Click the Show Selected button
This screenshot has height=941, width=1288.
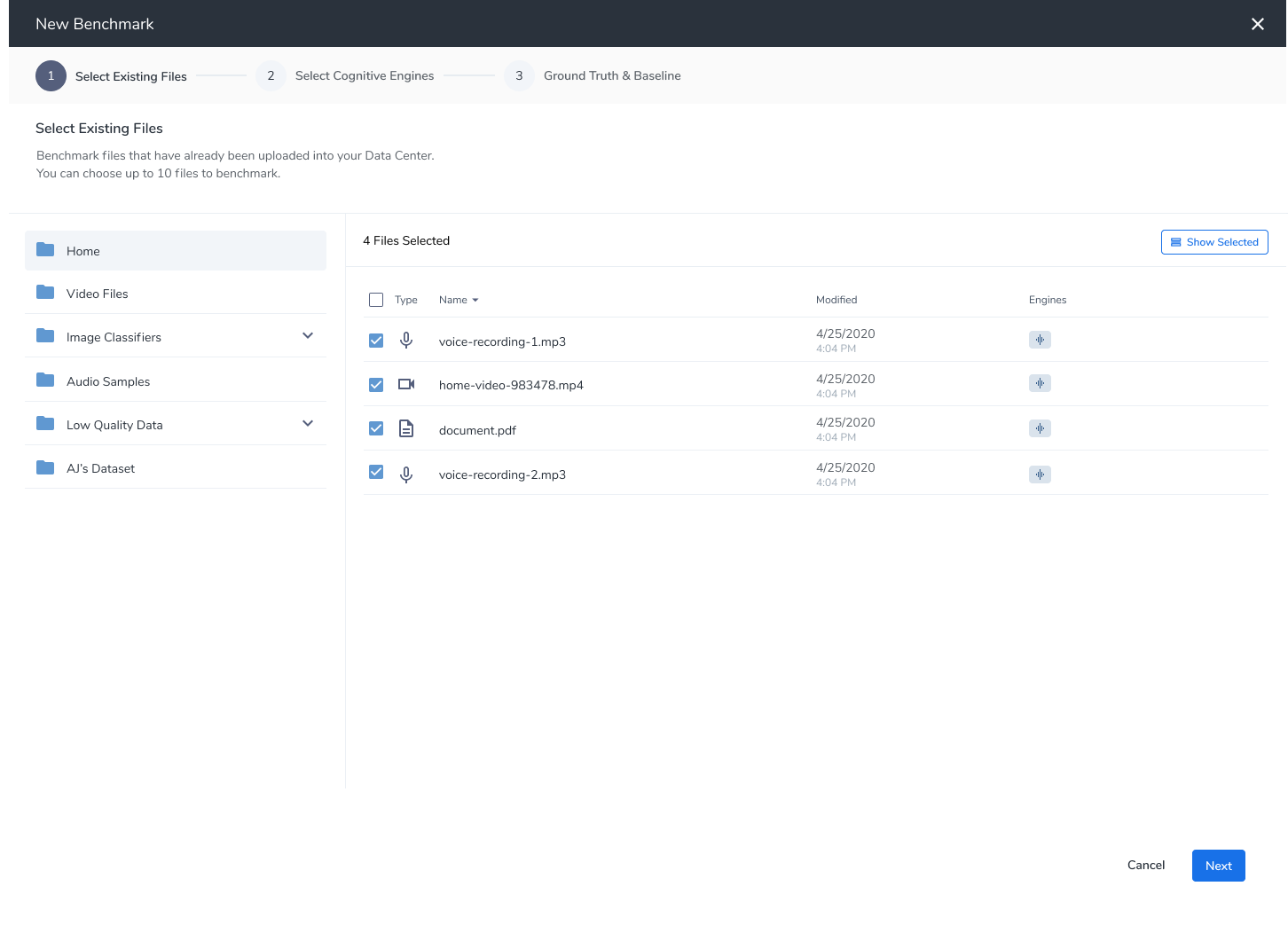1214,242
